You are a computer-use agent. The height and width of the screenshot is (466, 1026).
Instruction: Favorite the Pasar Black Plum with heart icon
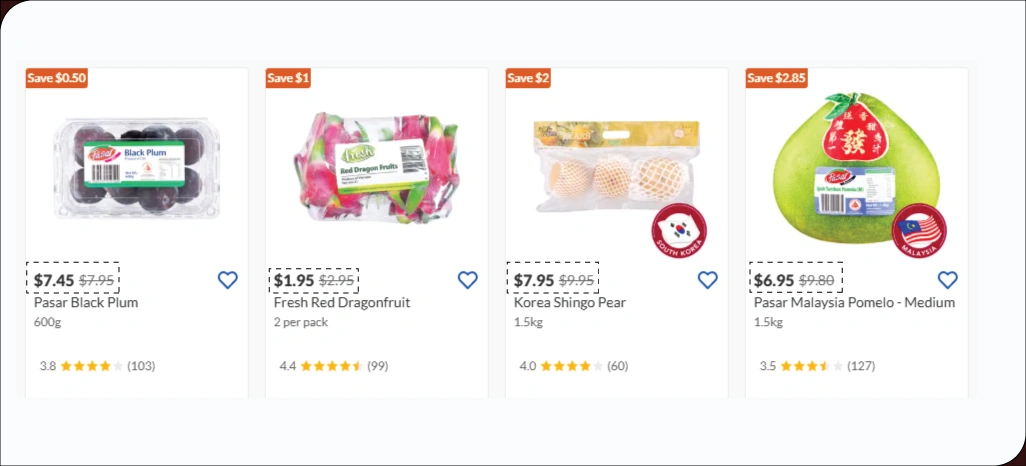click(x=228, y=280)
